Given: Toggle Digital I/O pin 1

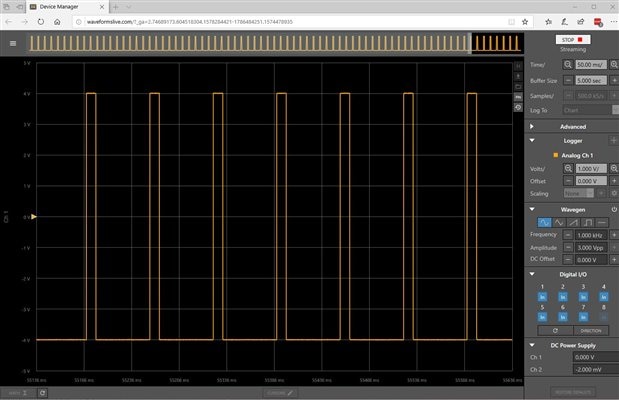Looking at the screenshot, I should point(543,297).
